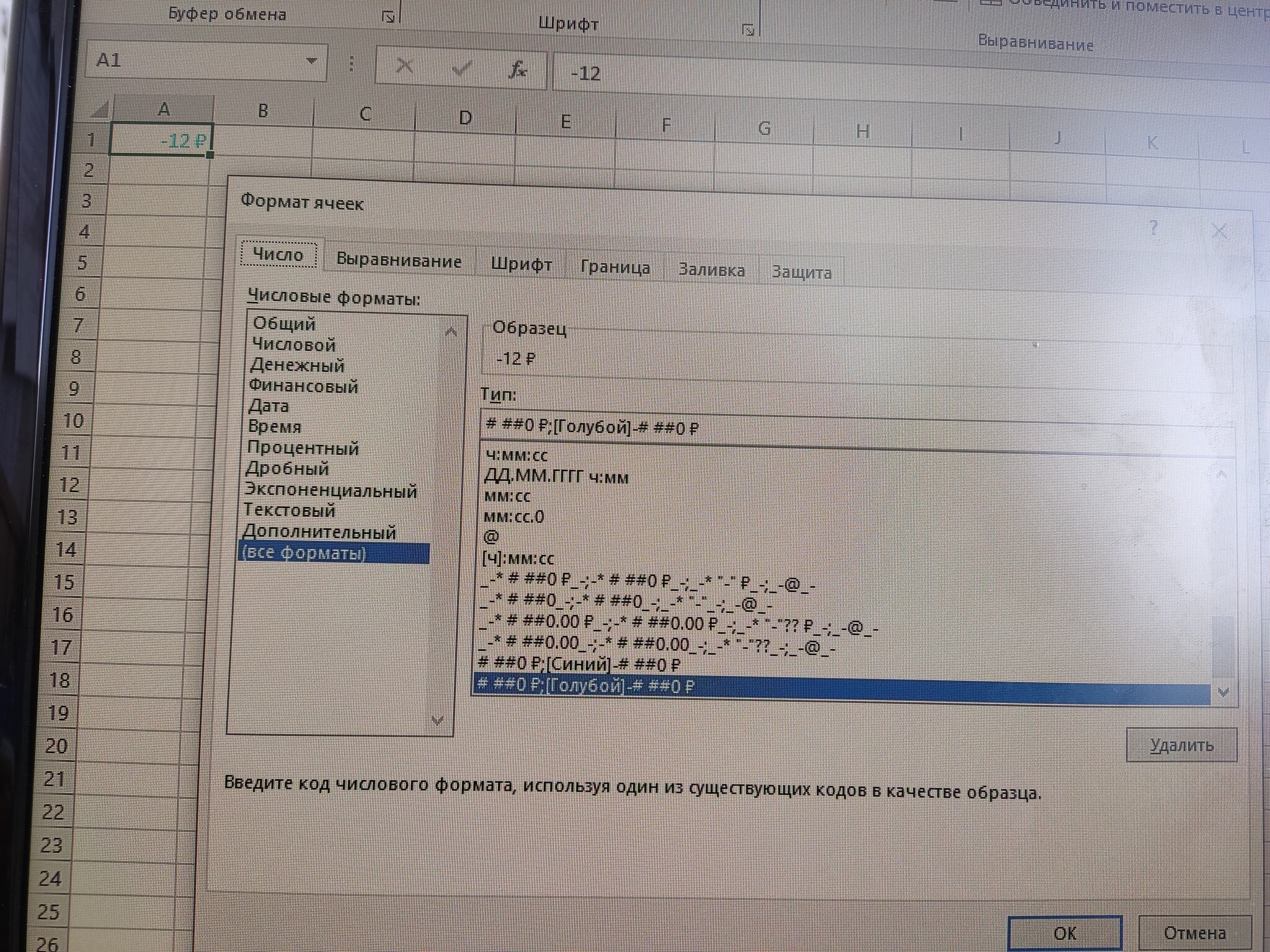Open the Заливка tab
1270x952 pixels.
click(x=711, y=270)
